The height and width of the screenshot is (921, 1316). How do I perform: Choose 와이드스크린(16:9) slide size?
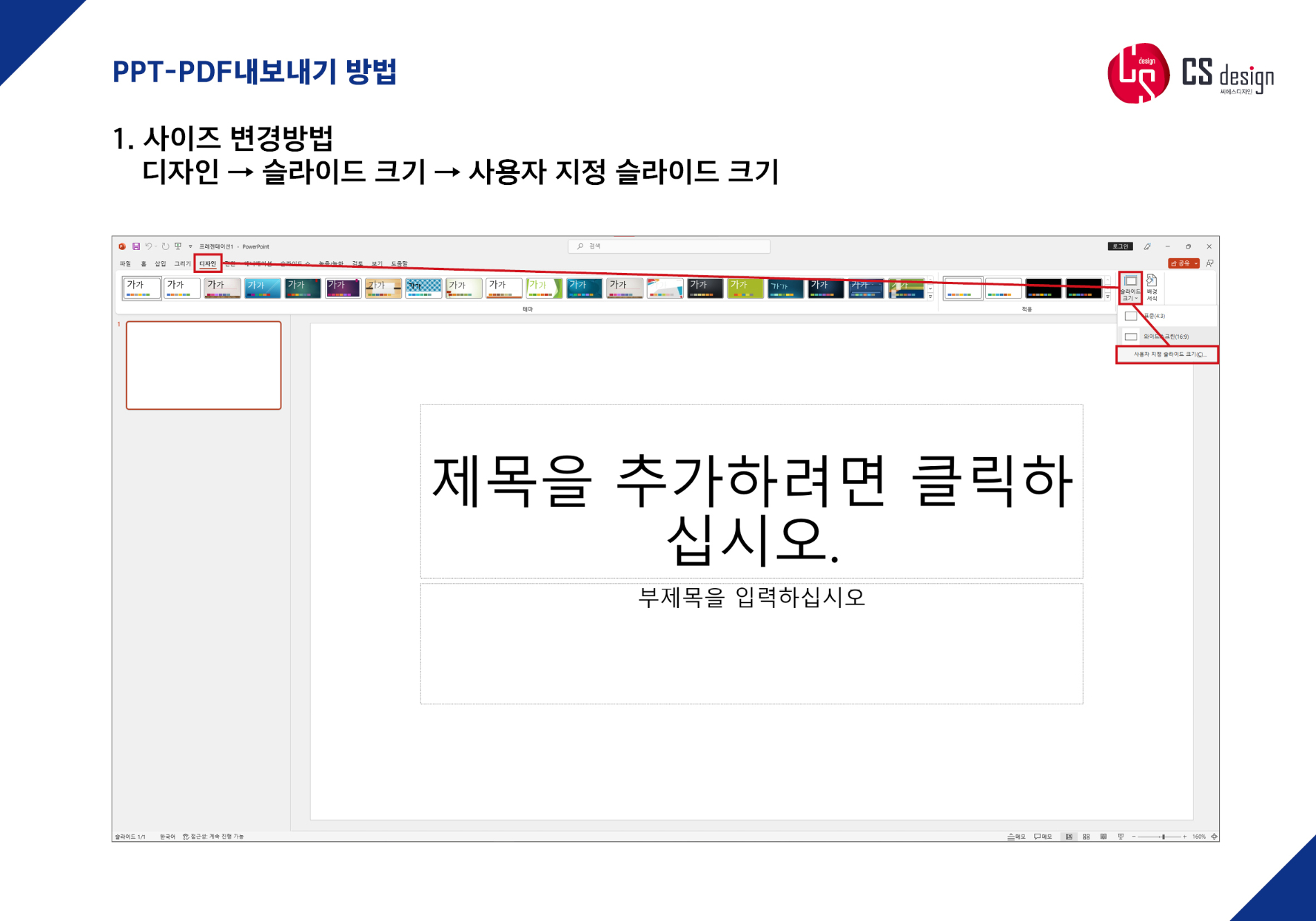click(1168, 337)
